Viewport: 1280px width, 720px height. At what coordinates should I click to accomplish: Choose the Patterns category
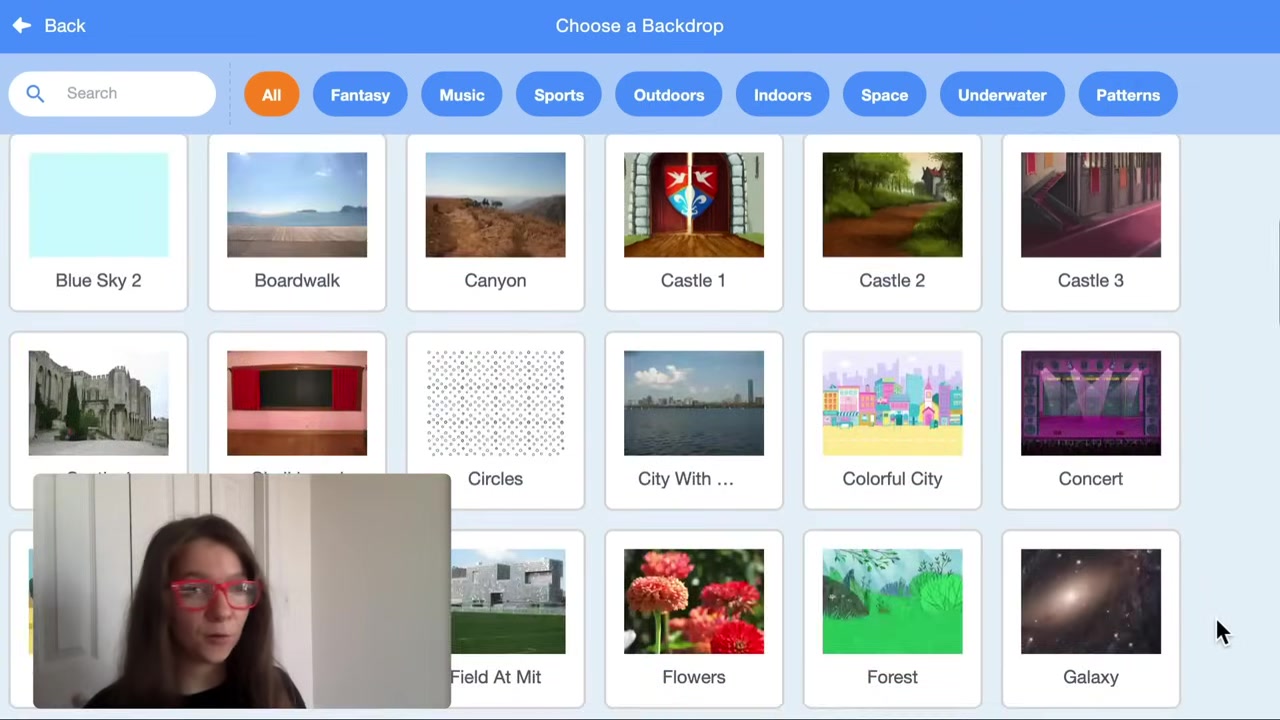tap(1127, 95)
